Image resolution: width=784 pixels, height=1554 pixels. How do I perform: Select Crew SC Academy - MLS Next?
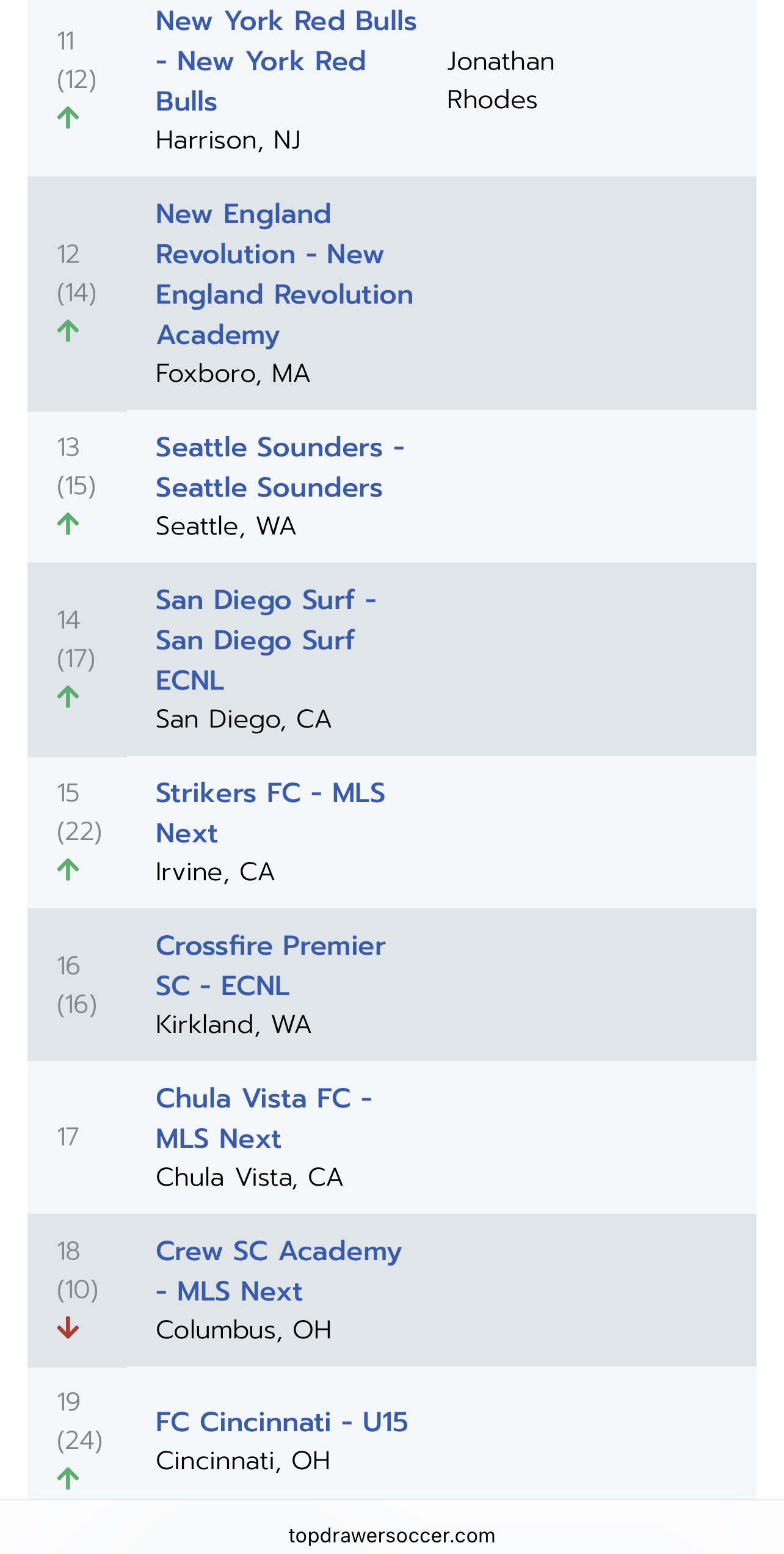(278, 1271)
